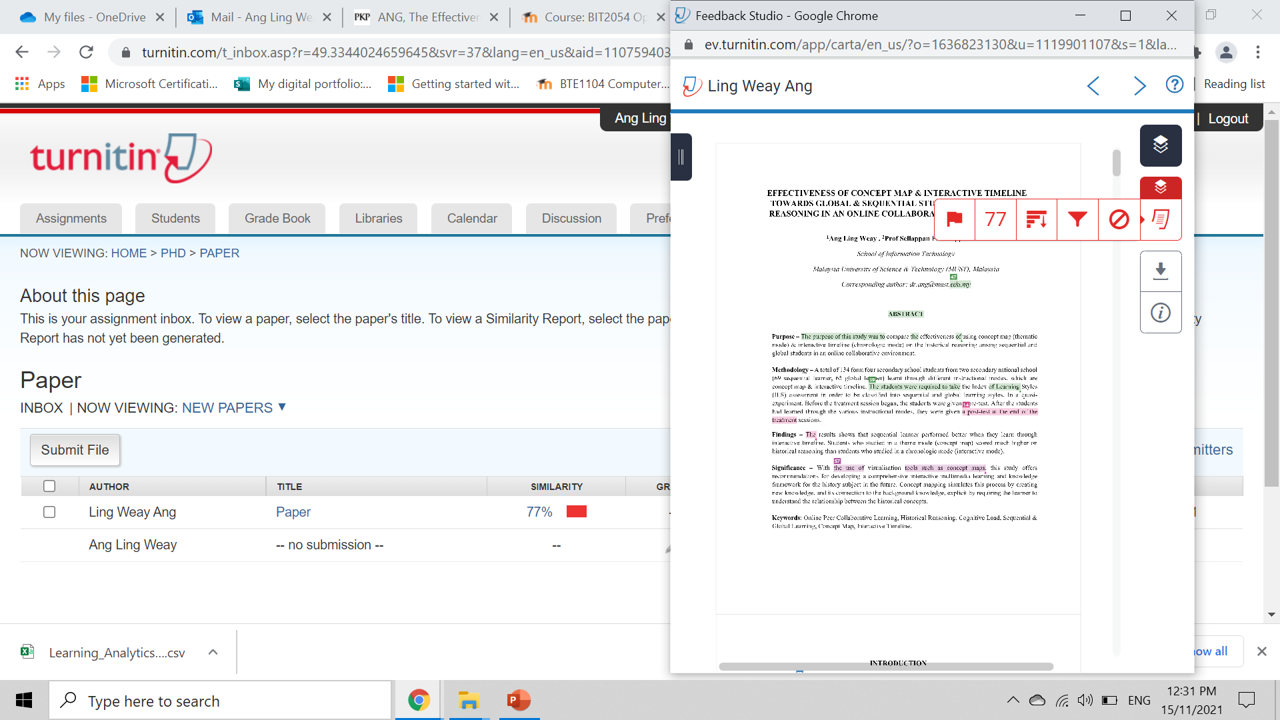Click the red similarity color bar
The height and width of the screenshot is (720, 1280).
click(x=576, y=512)
